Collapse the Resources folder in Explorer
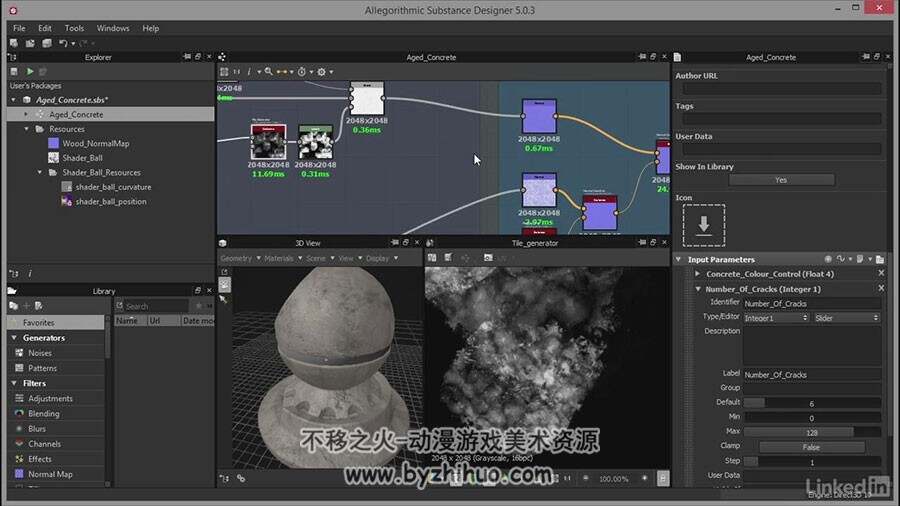The height and width of the screenshot is (506, 900). 26,129
